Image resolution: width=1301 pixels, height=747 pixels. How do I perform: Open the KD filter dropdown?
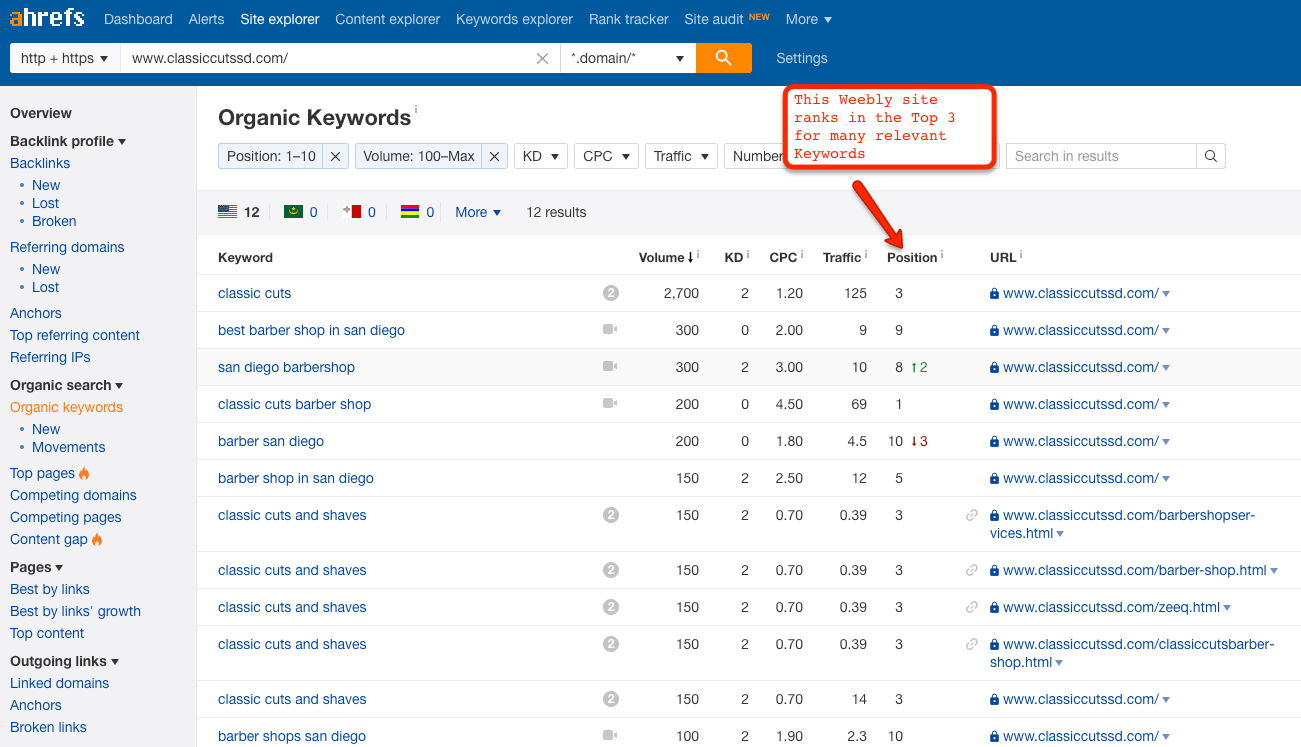click(541, 156)
